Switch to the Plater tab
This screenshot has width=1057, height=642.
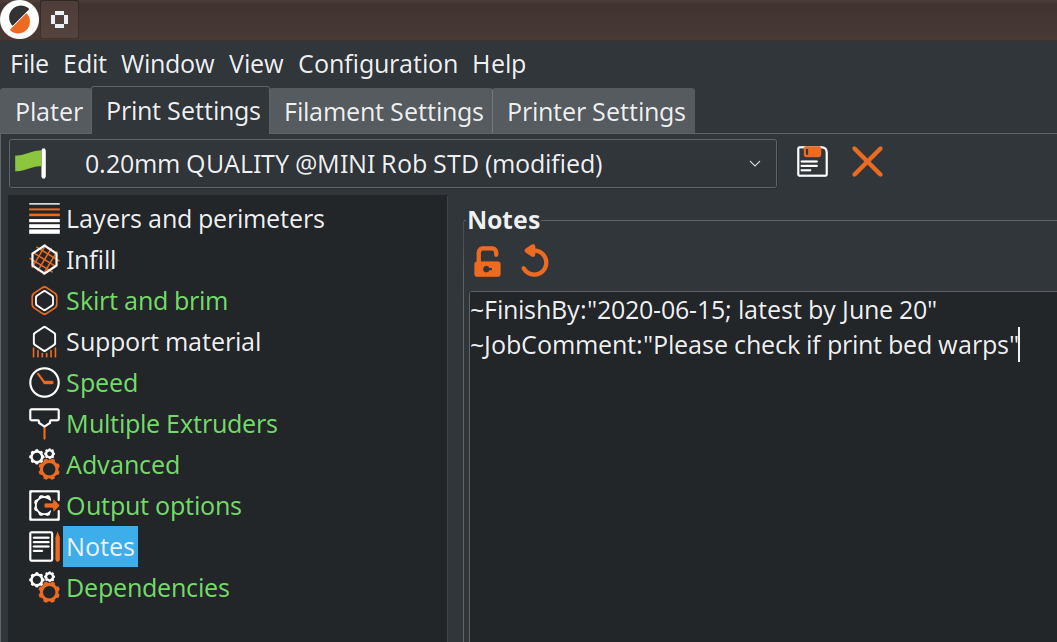pos(49,112)
